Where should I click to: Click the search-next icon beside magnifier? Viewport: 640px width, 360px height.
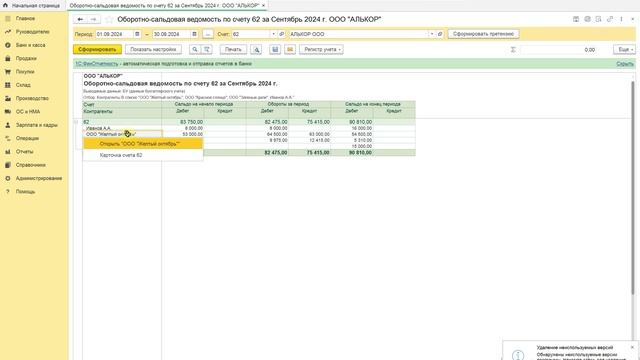coord(207,49)
